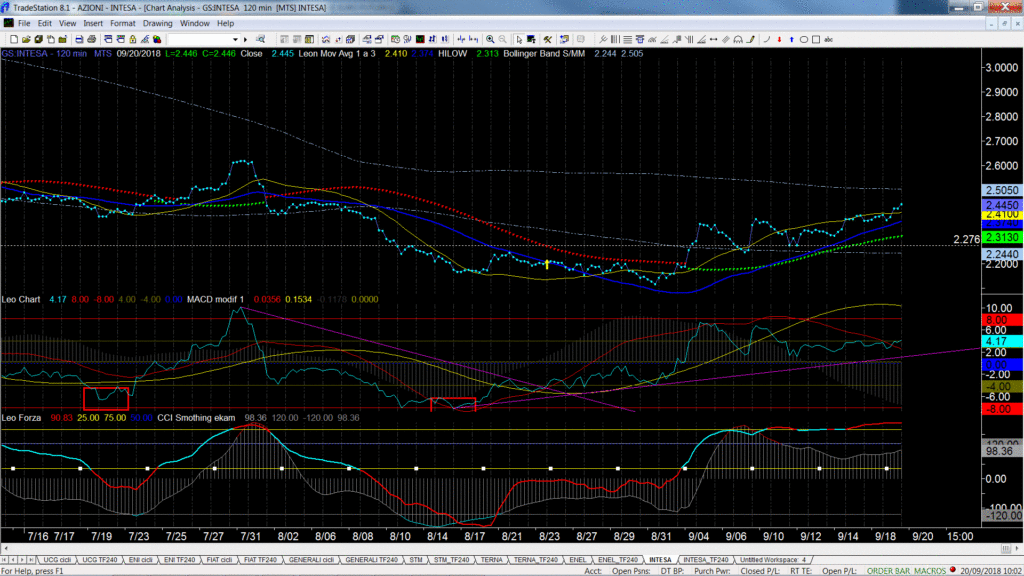Viewport: 1024px width, 576px height.
Task: Click the right arrow go button beside symbol box
Action: 246,39
